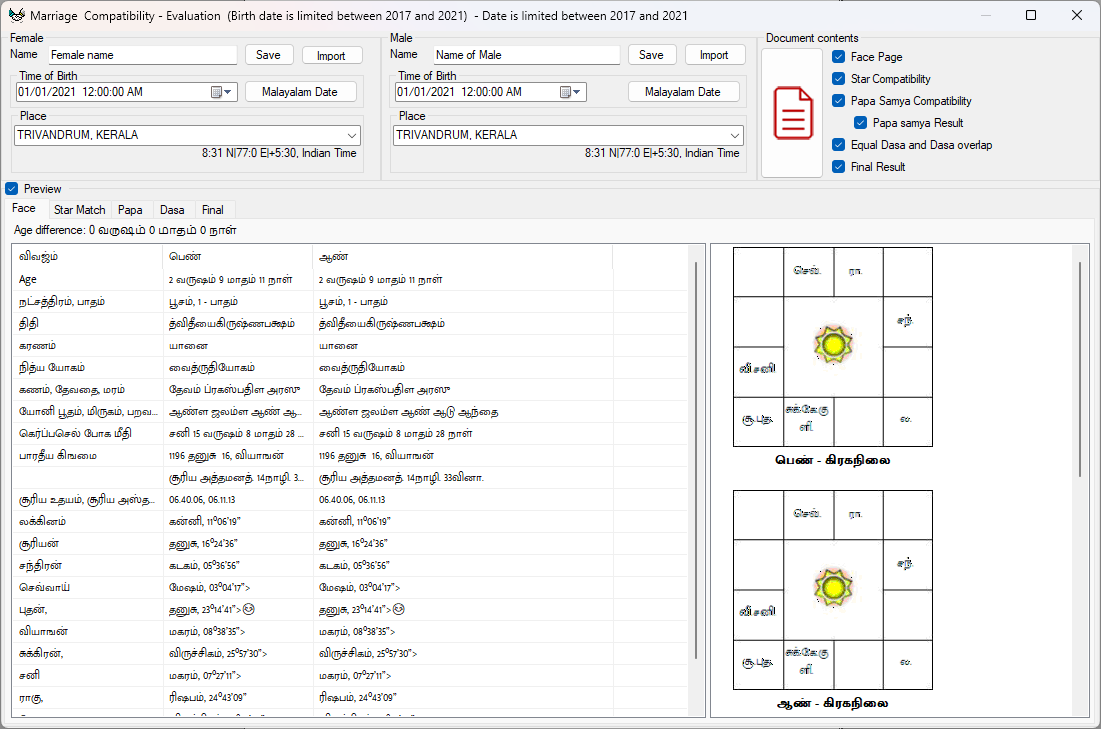Expand the Female Place dropdown
This screenshot has height=729, width=1101.
tap(352, 136)
